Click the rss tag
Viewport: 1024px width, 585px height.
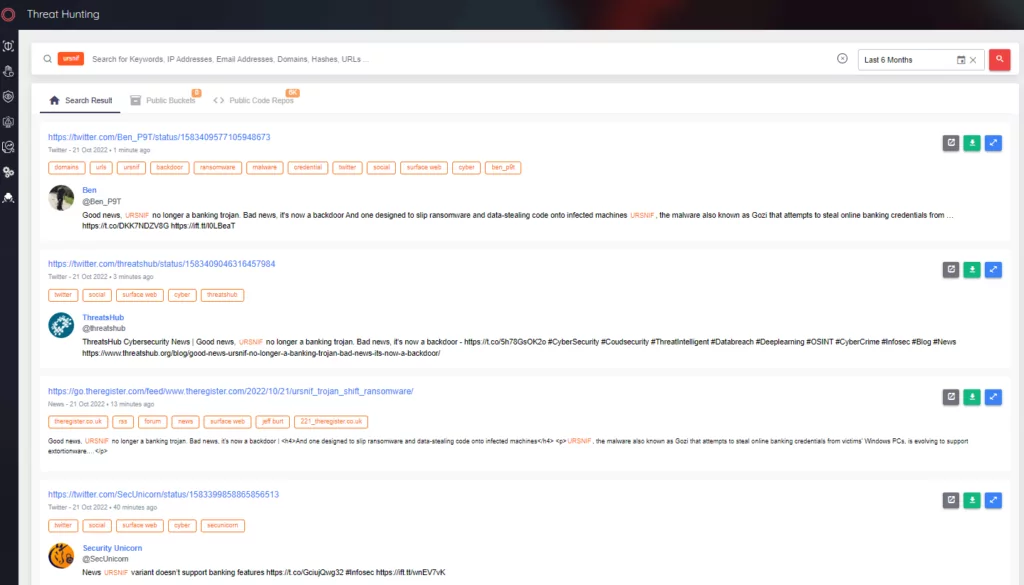click(x=123, y=422)
